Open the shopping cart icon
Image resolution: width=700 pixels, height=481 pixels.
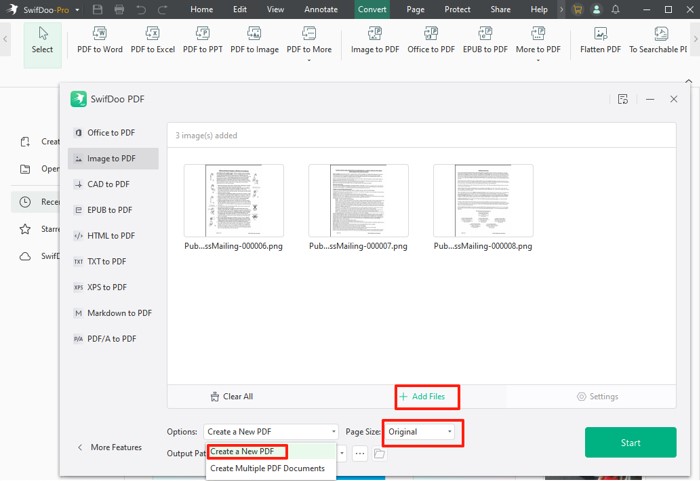pyautogui.click(x=578, y=9)
